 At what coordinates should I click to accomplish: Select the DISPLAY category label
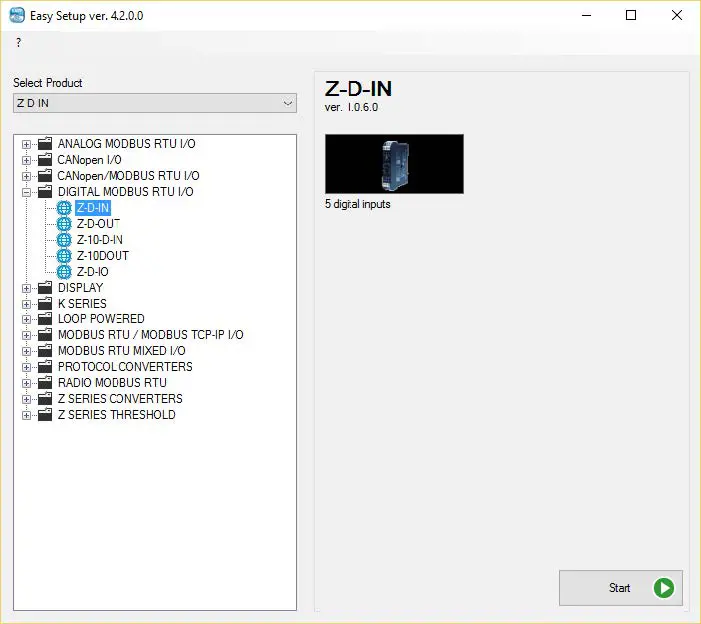pyautogui.click(x=80, y=287)
